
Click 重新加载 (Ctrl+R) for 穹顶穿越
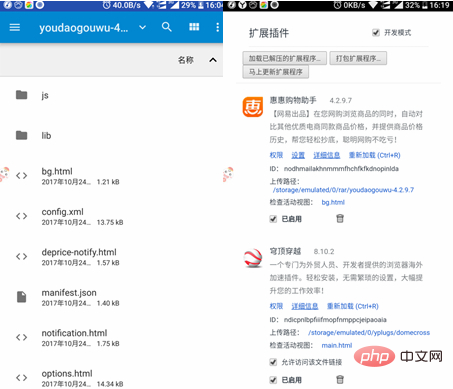353,306
